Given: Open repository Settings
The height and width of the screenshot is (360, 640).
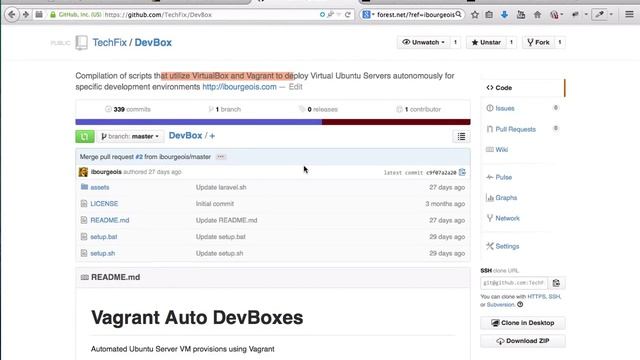Looking at the screenshot, I should 507,246.
